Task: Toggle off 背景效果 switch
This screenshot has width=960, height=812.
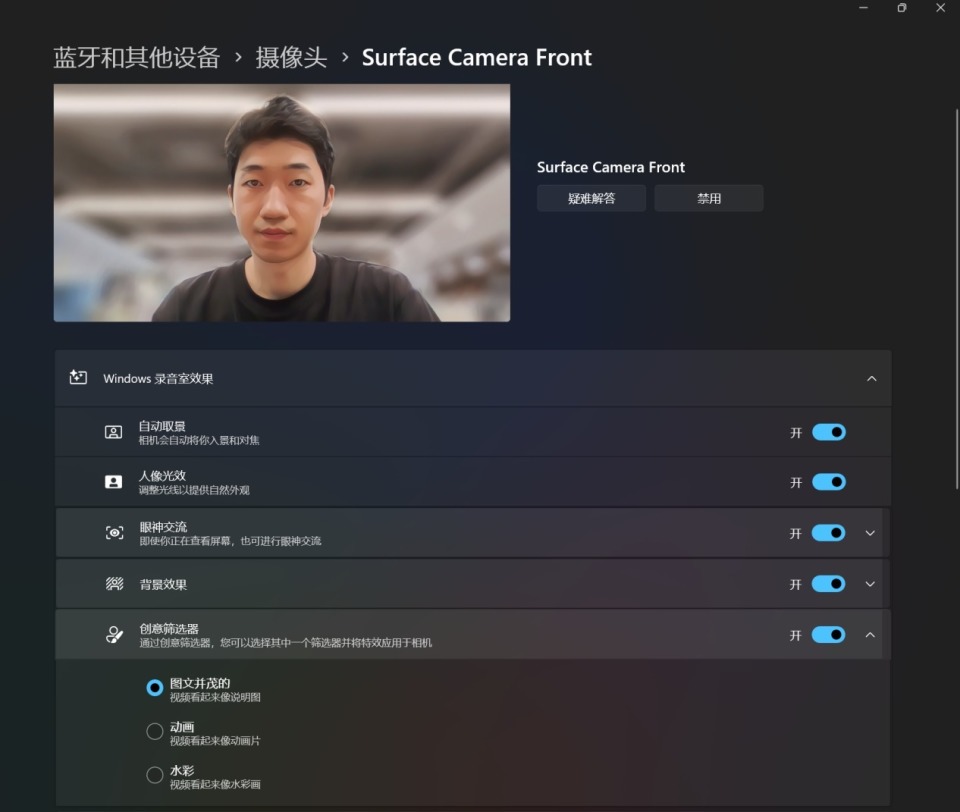Action: click(x=828, y=584)
